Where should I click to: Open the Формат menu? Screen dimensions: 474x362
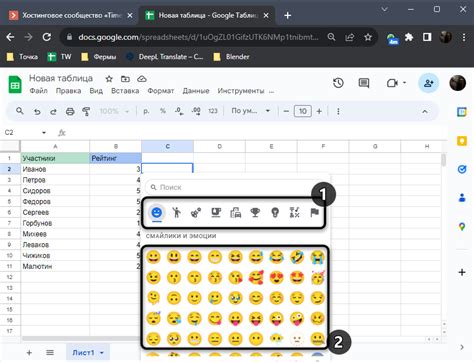click(x=161, y=91)
